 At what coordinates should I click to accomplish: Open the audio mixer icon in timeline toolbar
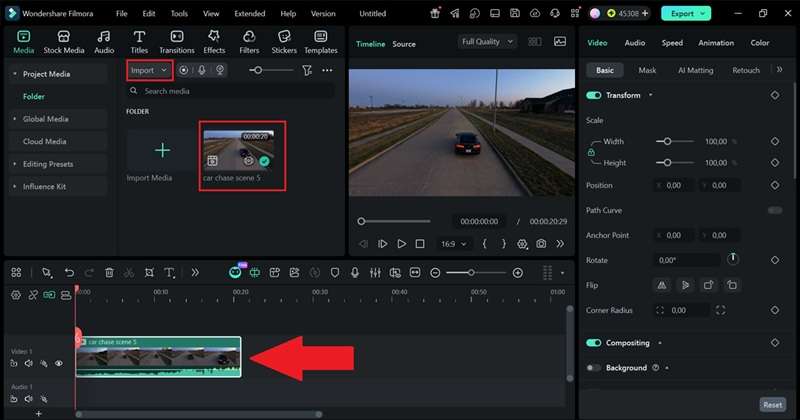375,273
